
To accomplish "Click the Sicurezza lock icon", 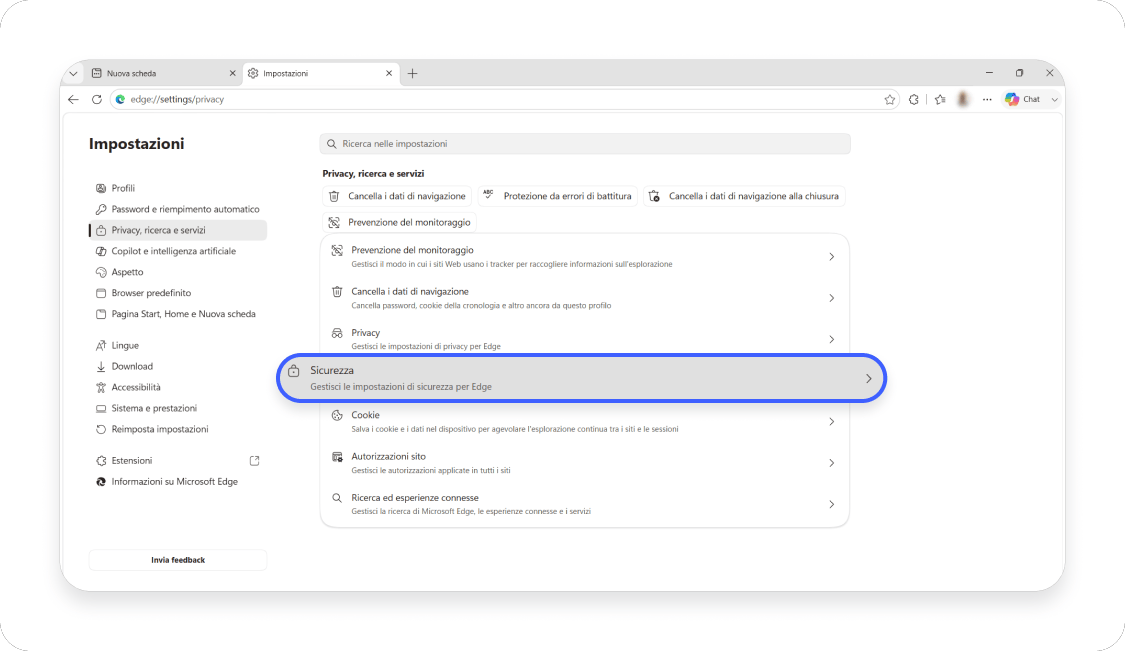I will [293, 371].
